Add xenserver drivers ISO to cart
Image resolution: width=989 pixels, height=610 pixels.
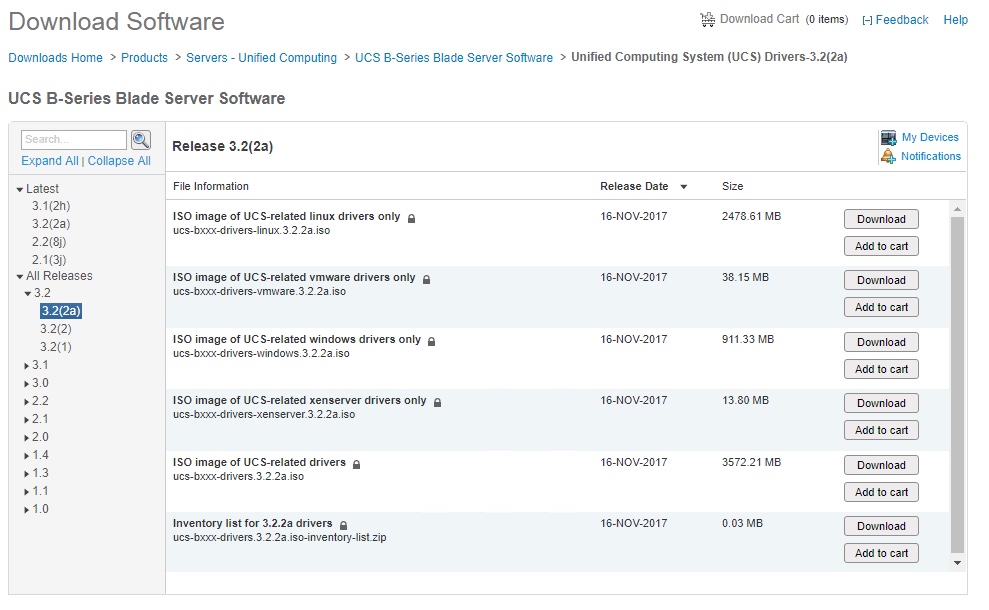coord(881,430)
